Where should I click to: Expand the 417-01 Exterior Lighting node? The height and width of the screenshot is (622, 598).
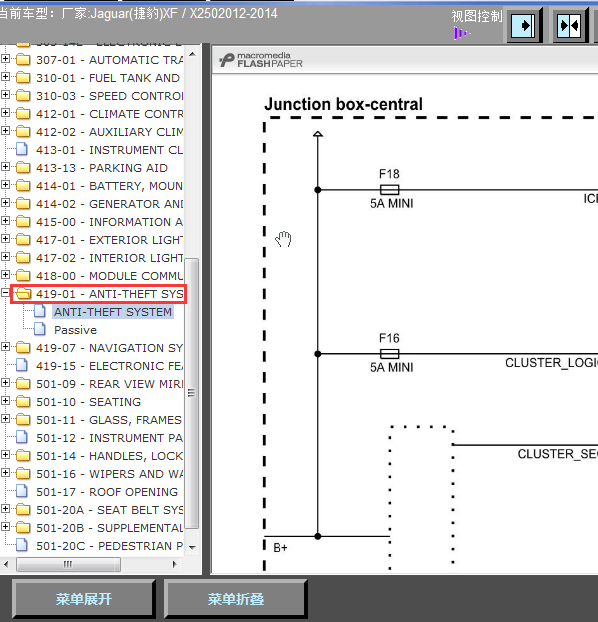pos(5,239)
